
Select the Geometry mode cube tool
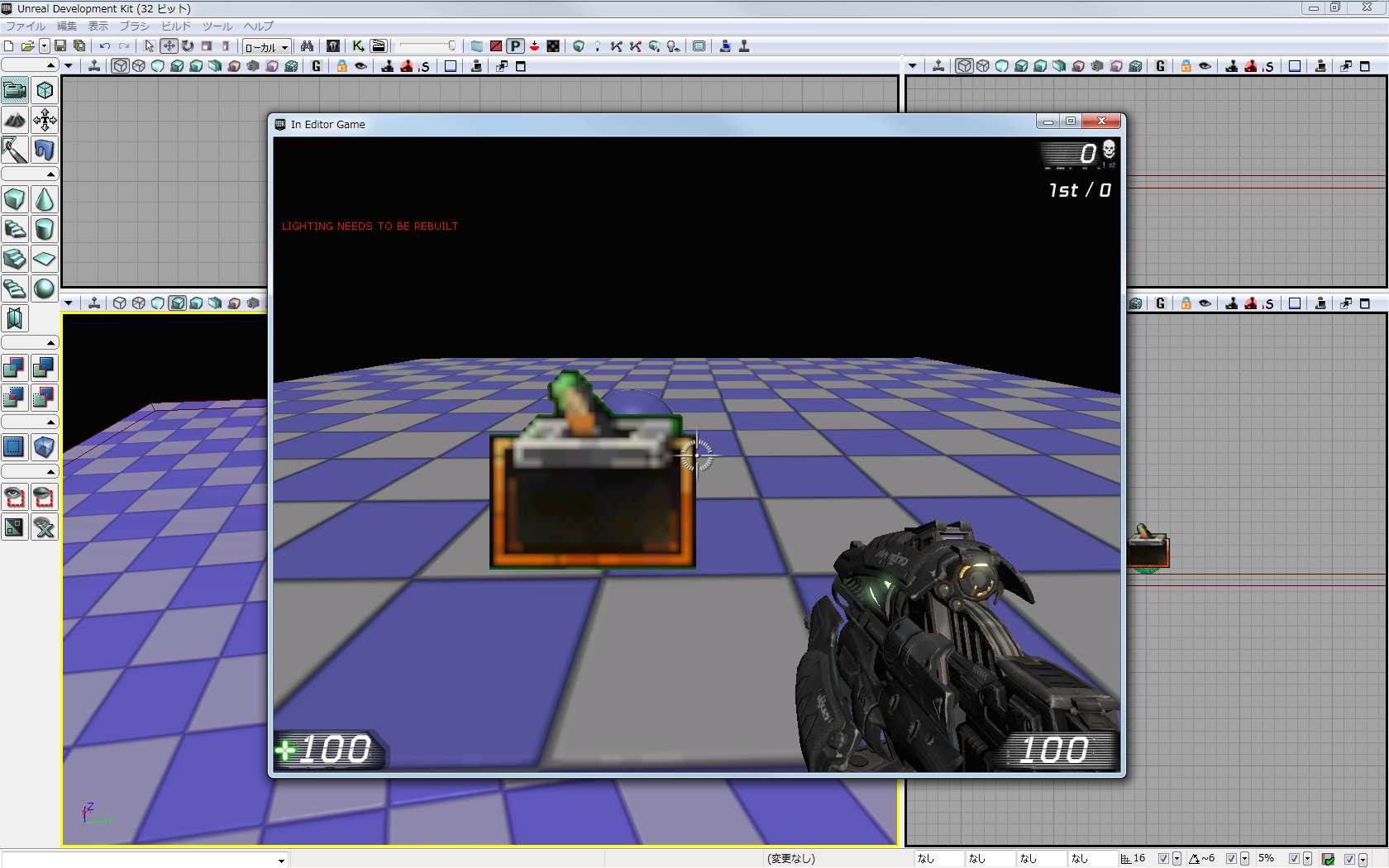click(x=45, y=90)
